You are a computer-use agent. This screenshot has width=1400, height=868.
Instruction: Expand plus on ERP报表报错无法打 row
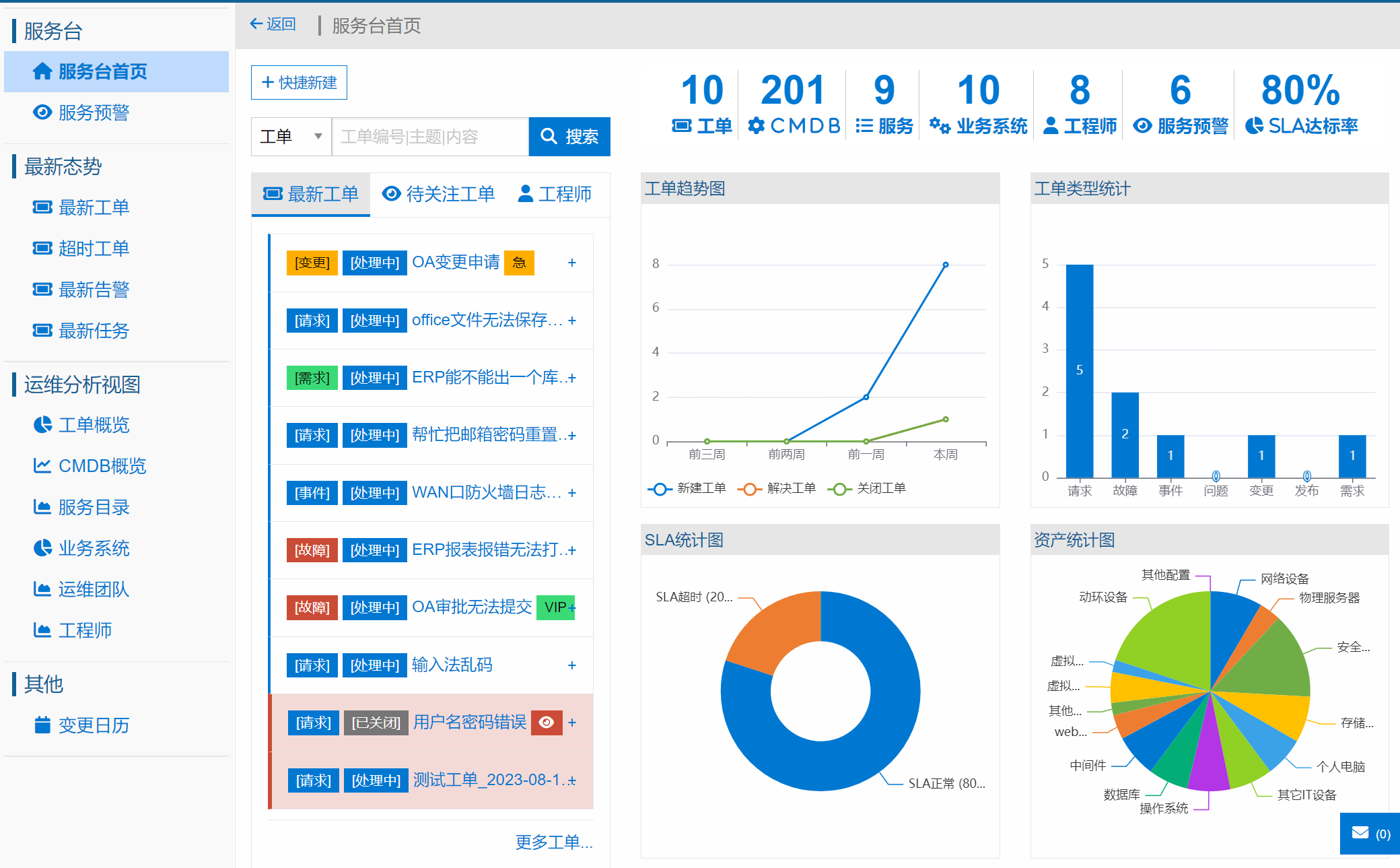coord(572,550)
